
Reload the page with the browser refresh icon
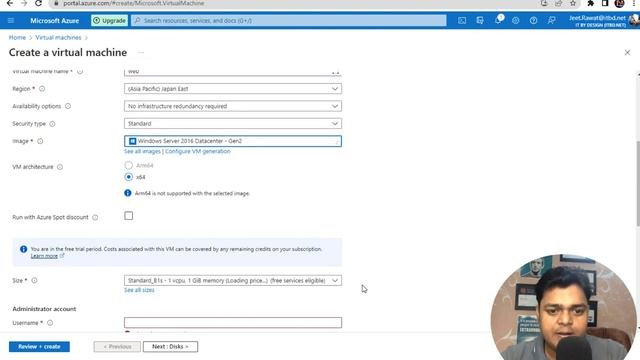tap(38, 3)
